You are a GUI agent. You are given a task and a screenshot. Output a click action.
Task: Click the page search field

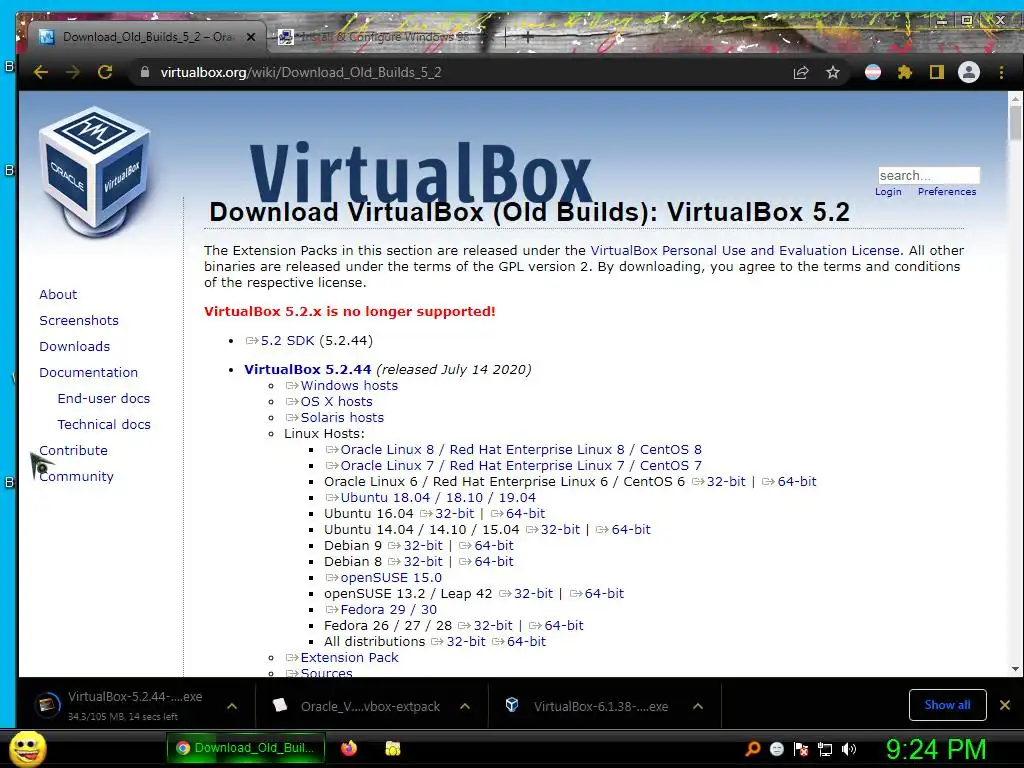coord(929,175)
